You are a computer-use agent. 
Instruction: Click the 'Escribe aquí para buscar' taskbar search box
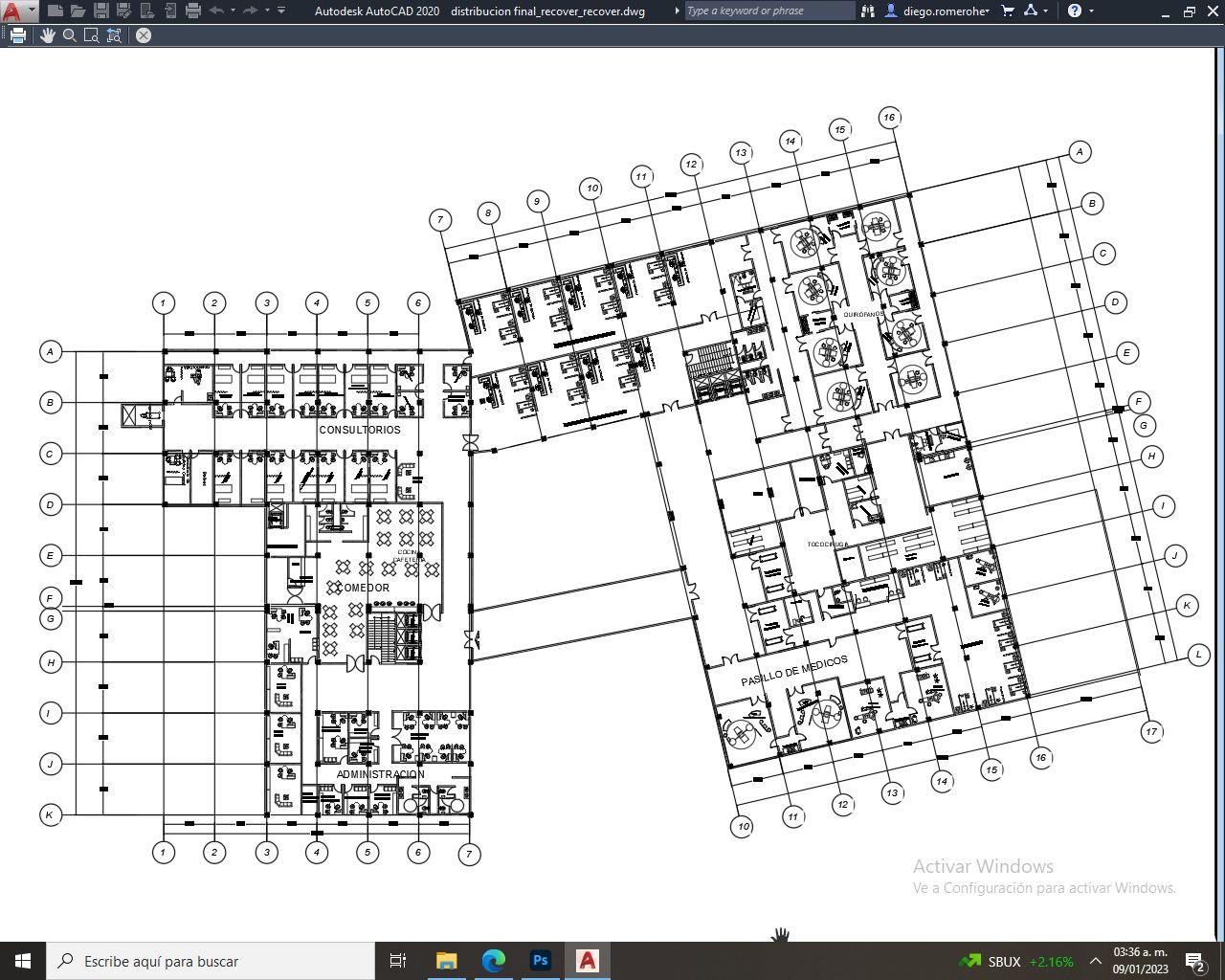pos(211,961)
